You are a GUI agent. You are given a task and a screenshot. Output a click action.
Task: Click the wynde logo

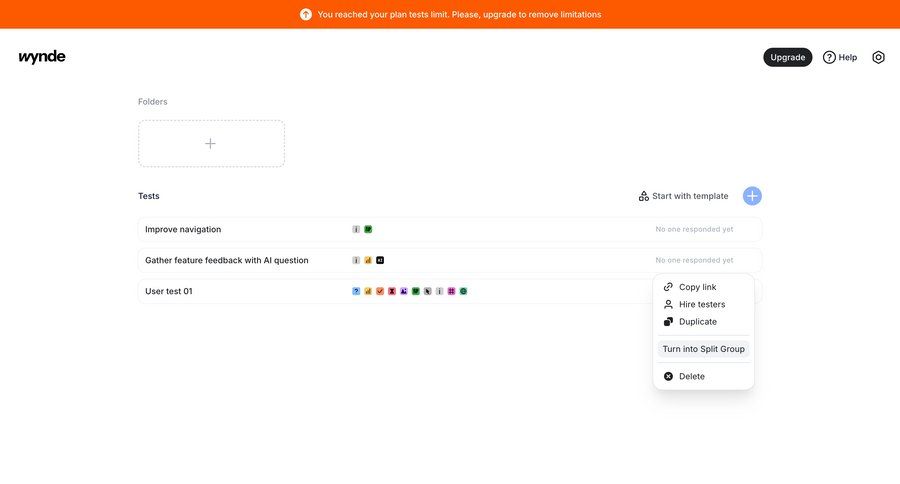(42, 57)
